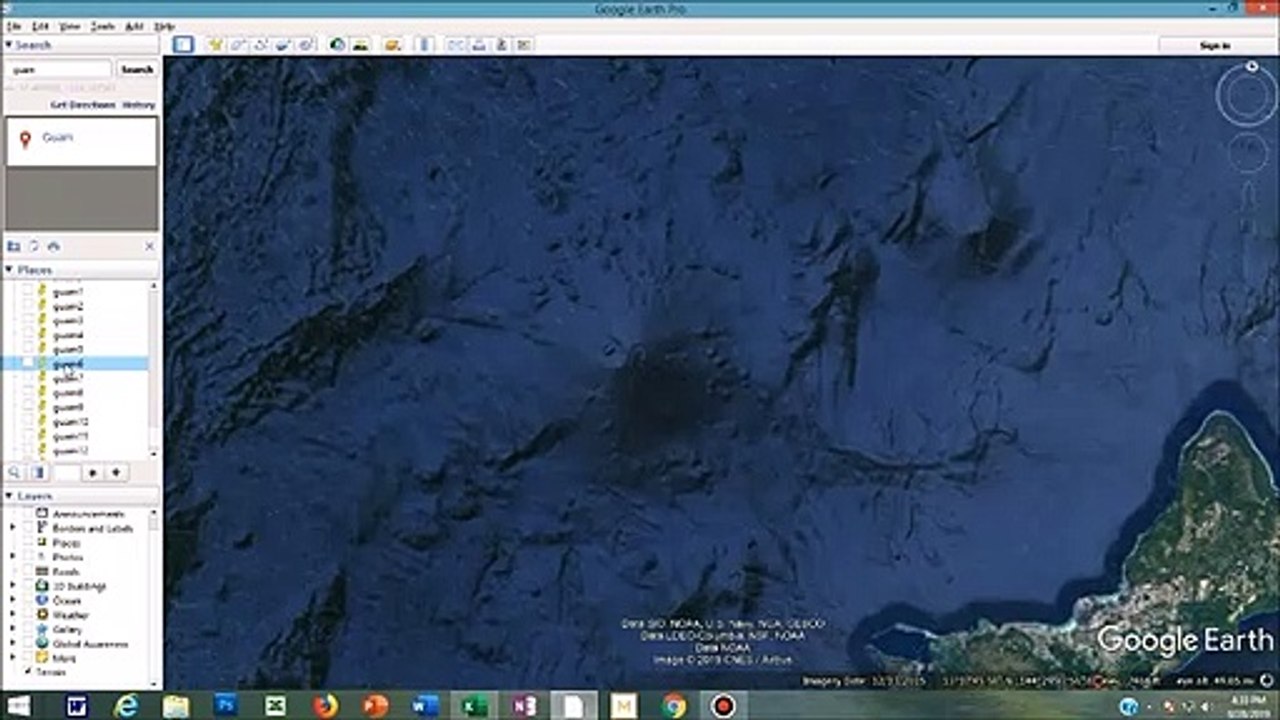Select the Add Polygon tool
This screenshot has width=1280, height=720.
(x=238, y=45)
